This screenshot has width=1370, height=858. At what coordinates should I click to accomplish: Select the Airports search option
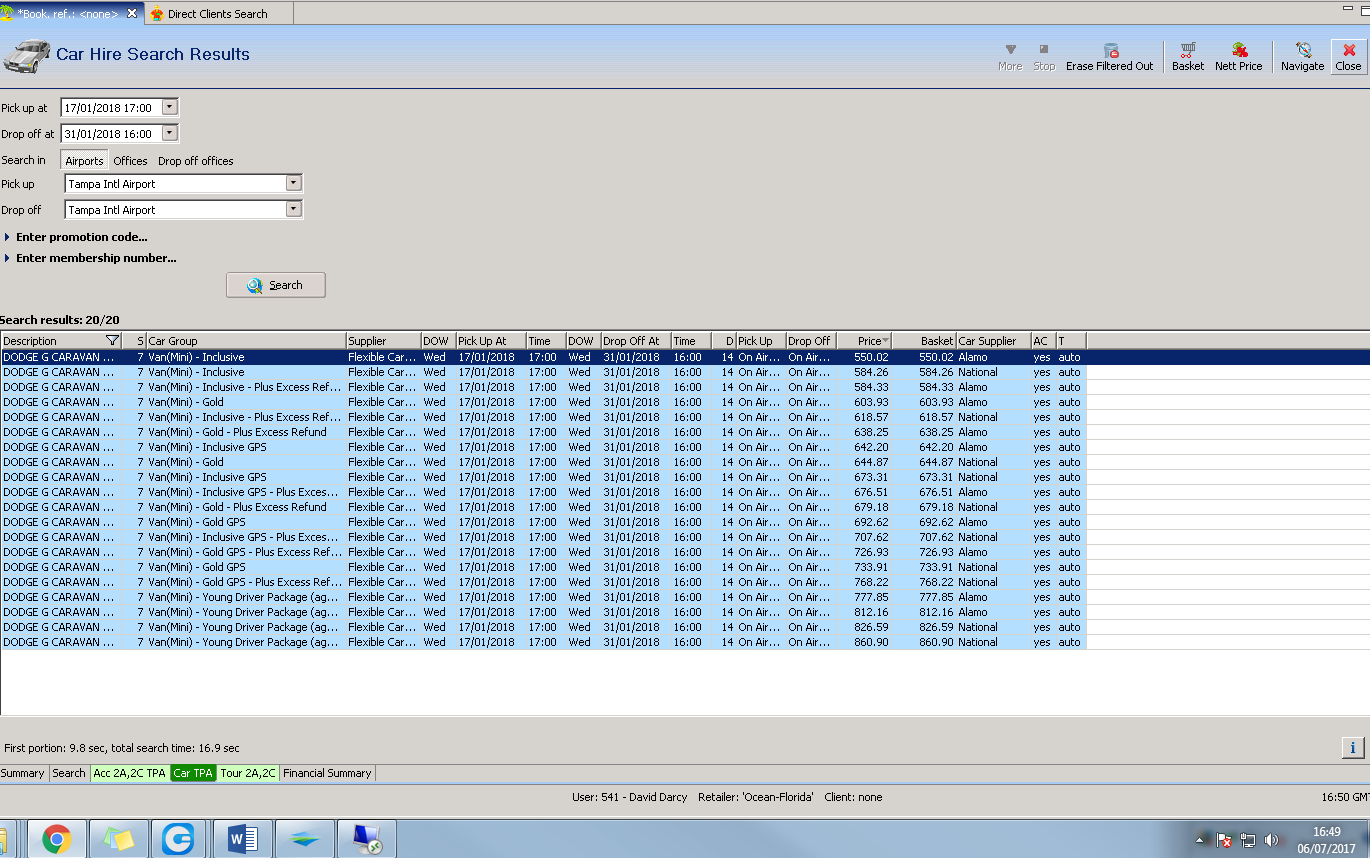pos(84,161)
